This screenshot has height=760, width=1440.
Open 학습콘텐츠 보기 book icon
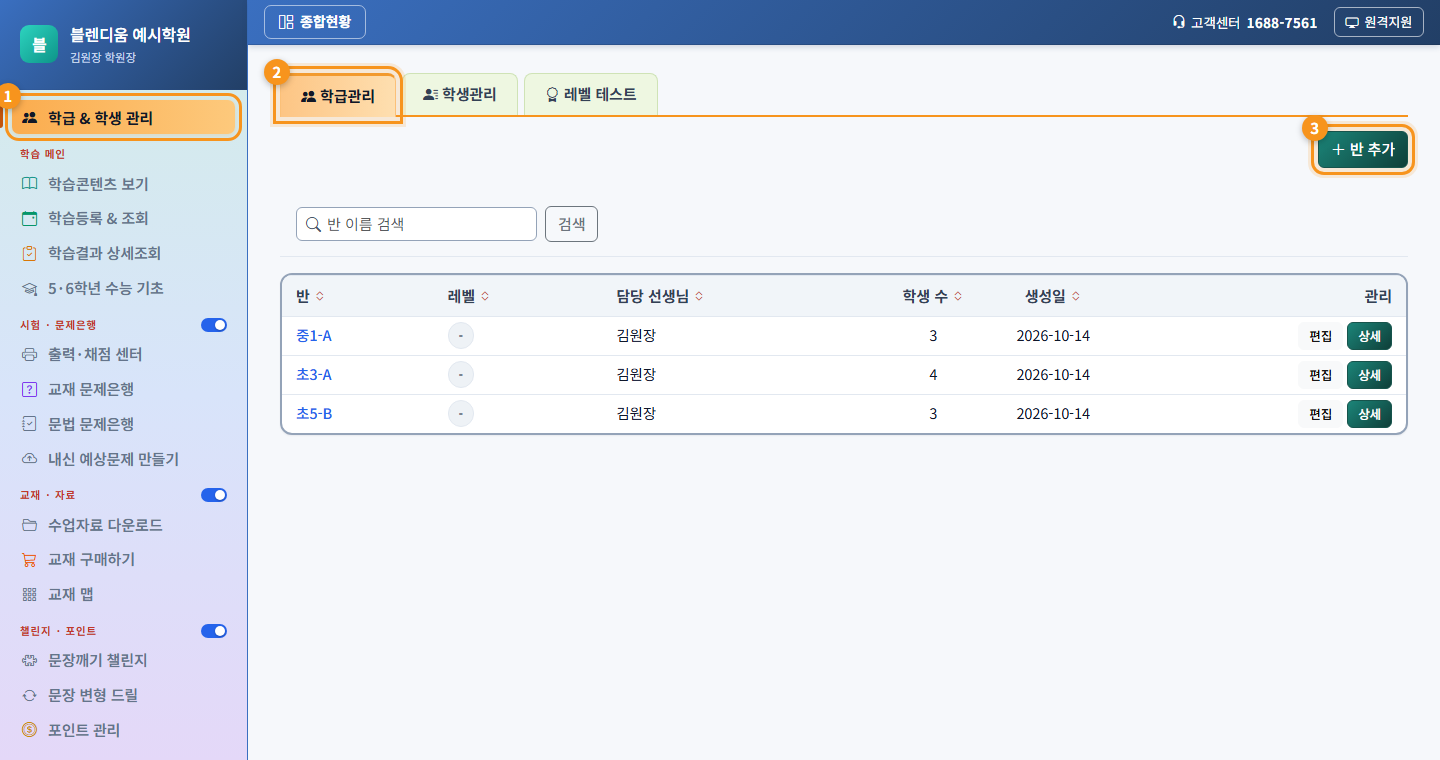tap(29, 184)
